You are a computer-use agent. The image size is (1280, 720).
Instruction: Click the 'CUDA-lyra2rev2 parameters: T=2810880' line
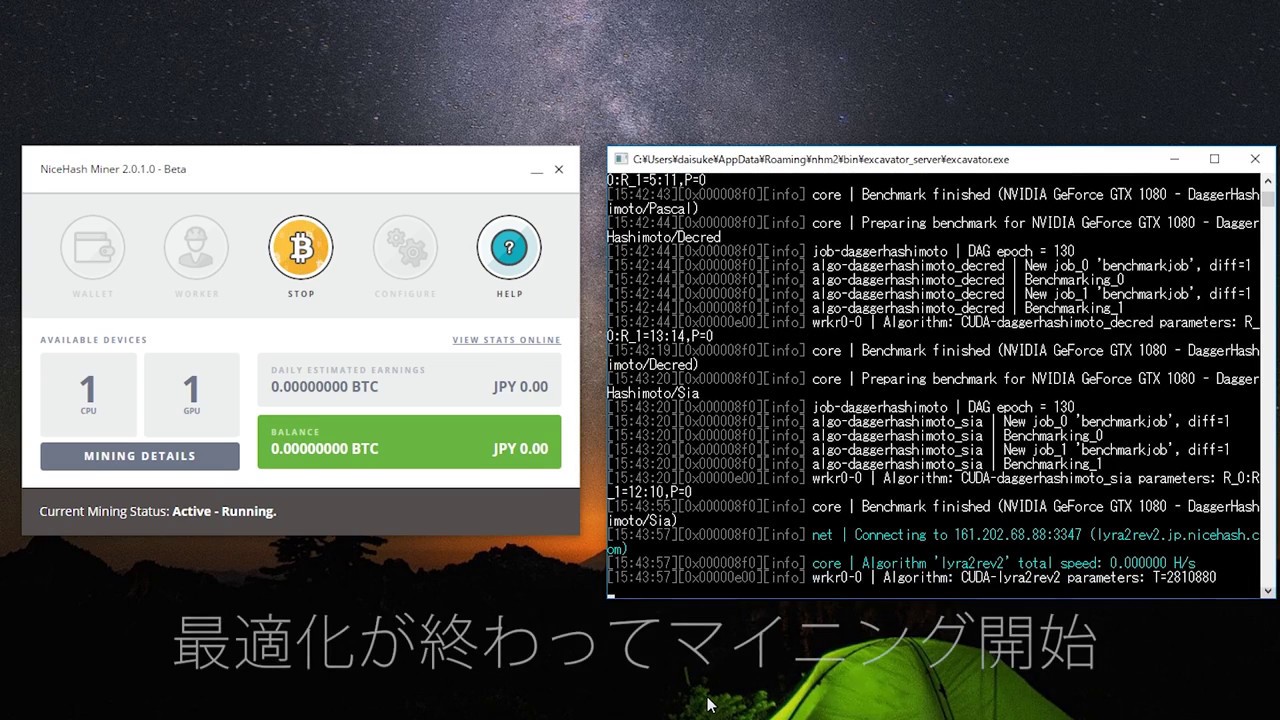(x=911, y=578)
